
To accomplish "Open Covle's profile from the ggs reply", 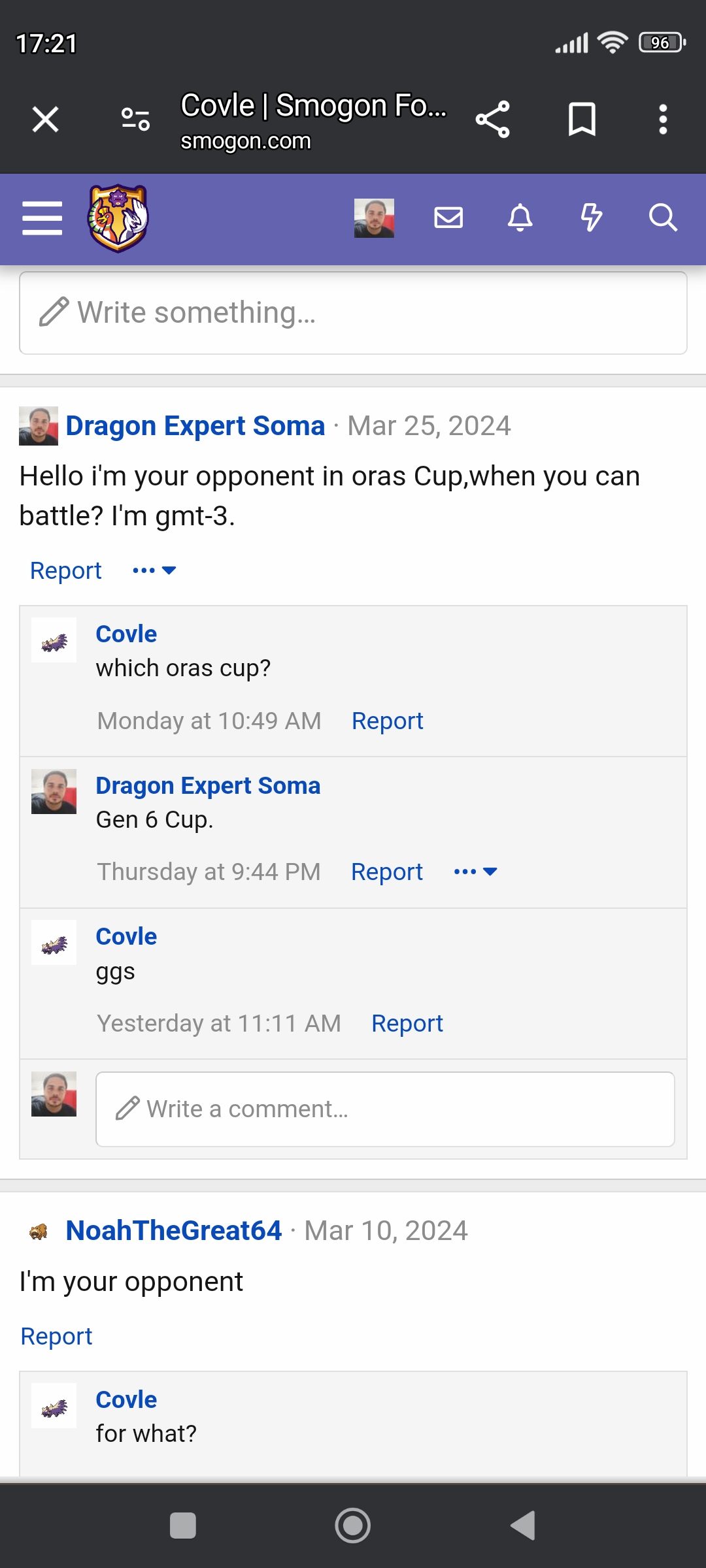I will coord(126,936).
